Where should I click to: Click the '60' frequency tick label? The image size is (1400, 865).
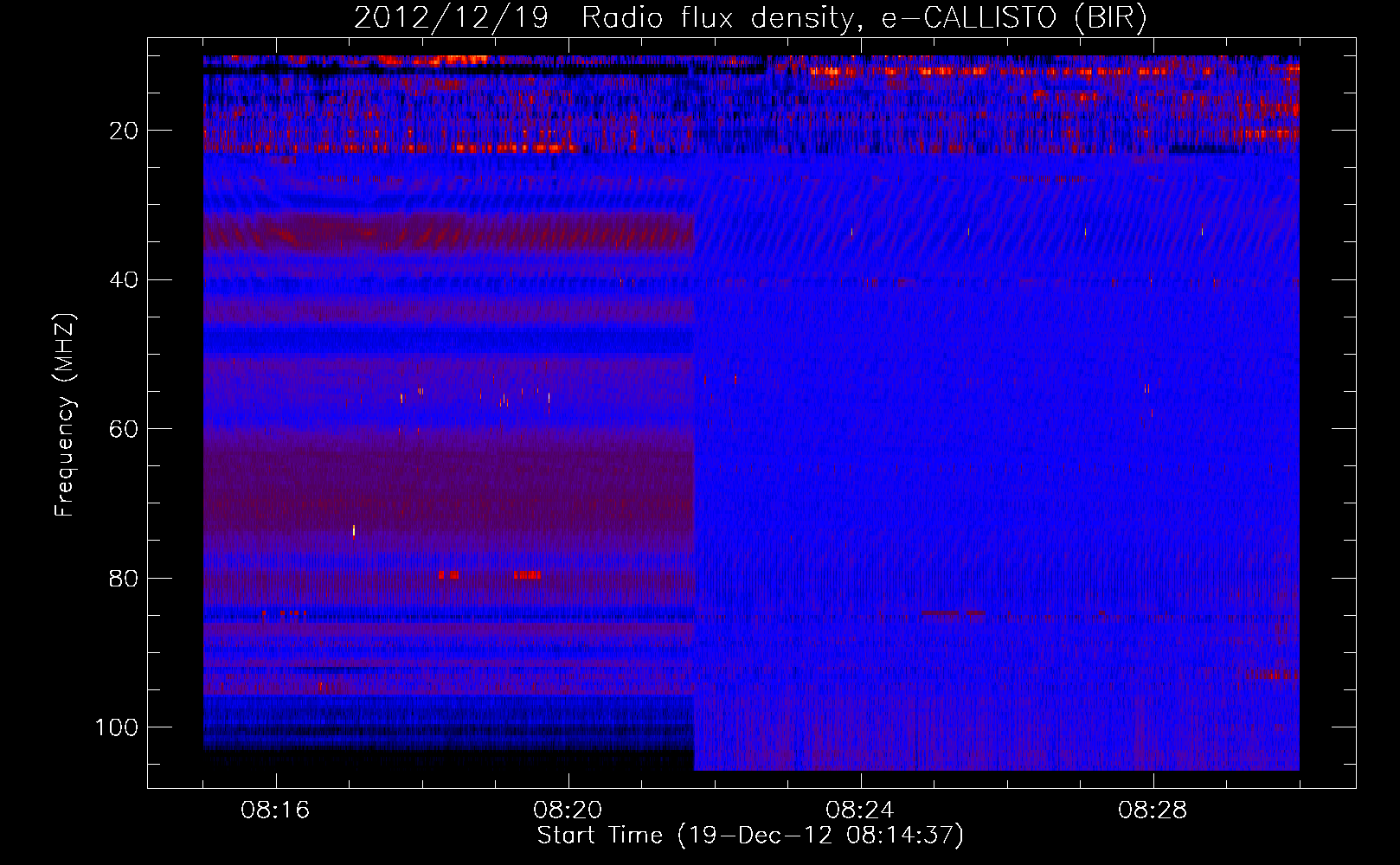click(x=125, y=429)
